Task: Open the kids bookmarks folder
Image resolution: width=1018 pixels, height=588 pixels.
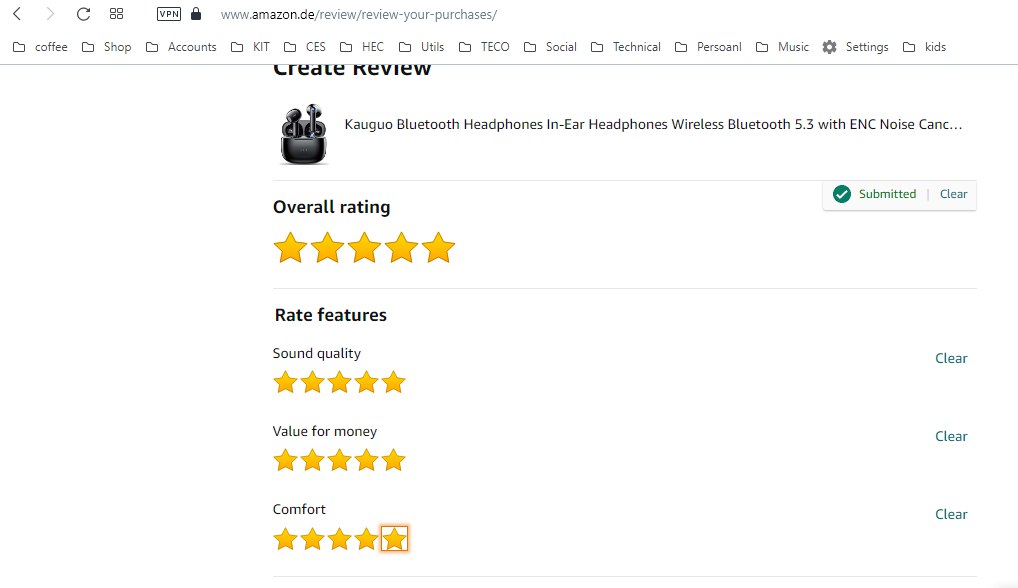Action: point(925,47)
